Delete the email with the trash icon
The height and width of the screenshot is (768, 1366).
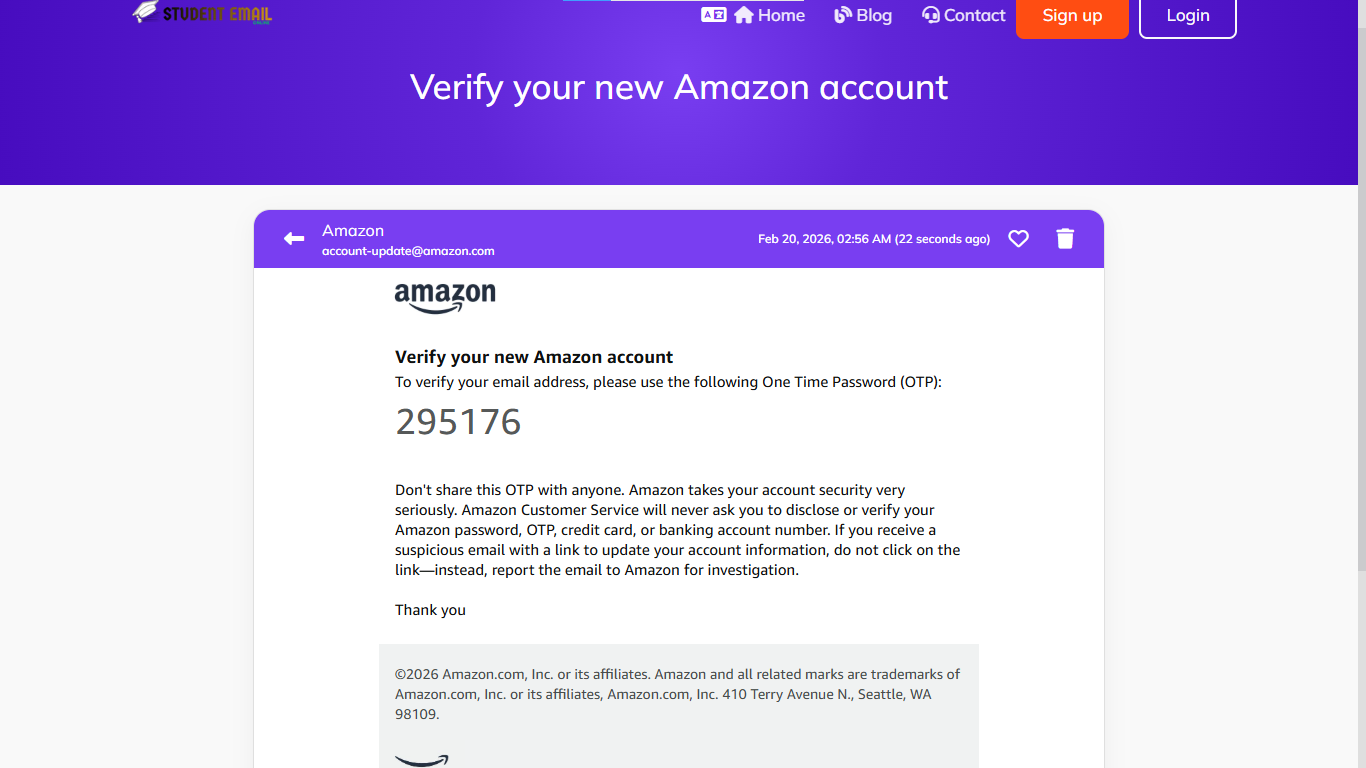tap(1065, 238)
